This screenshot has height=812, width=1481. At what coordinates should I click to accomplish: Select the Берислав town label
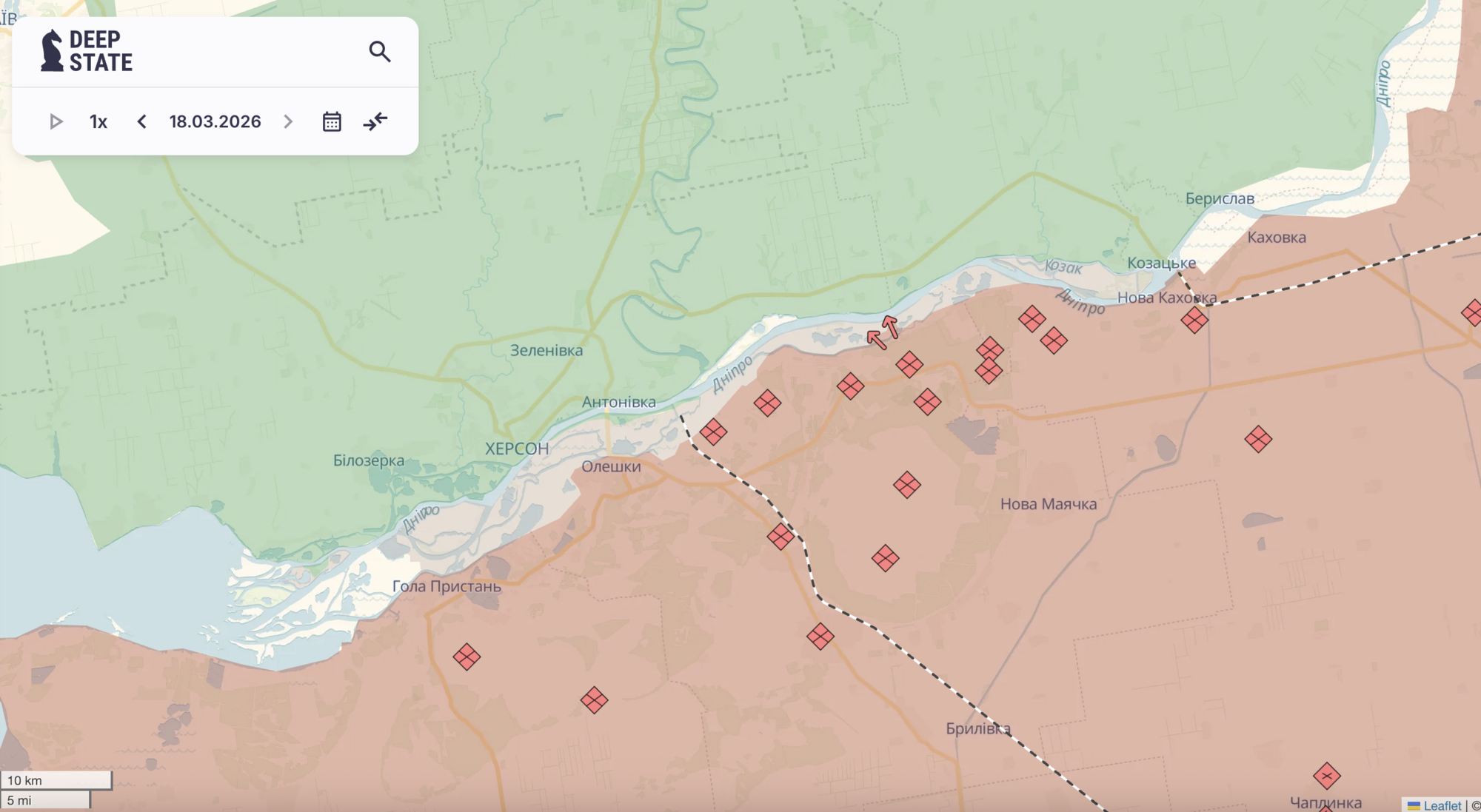click(x=1219, y=198)
